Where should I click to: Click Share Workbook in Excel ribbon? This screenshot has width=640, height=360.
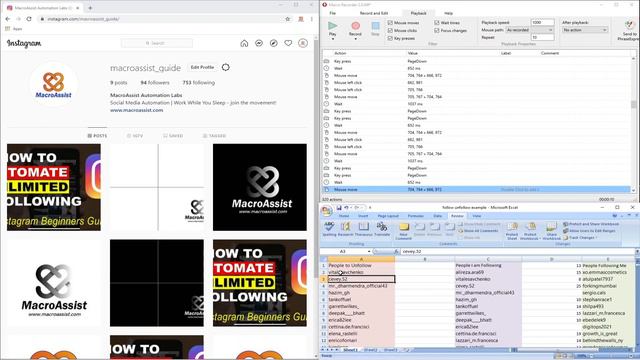point(551,231)
